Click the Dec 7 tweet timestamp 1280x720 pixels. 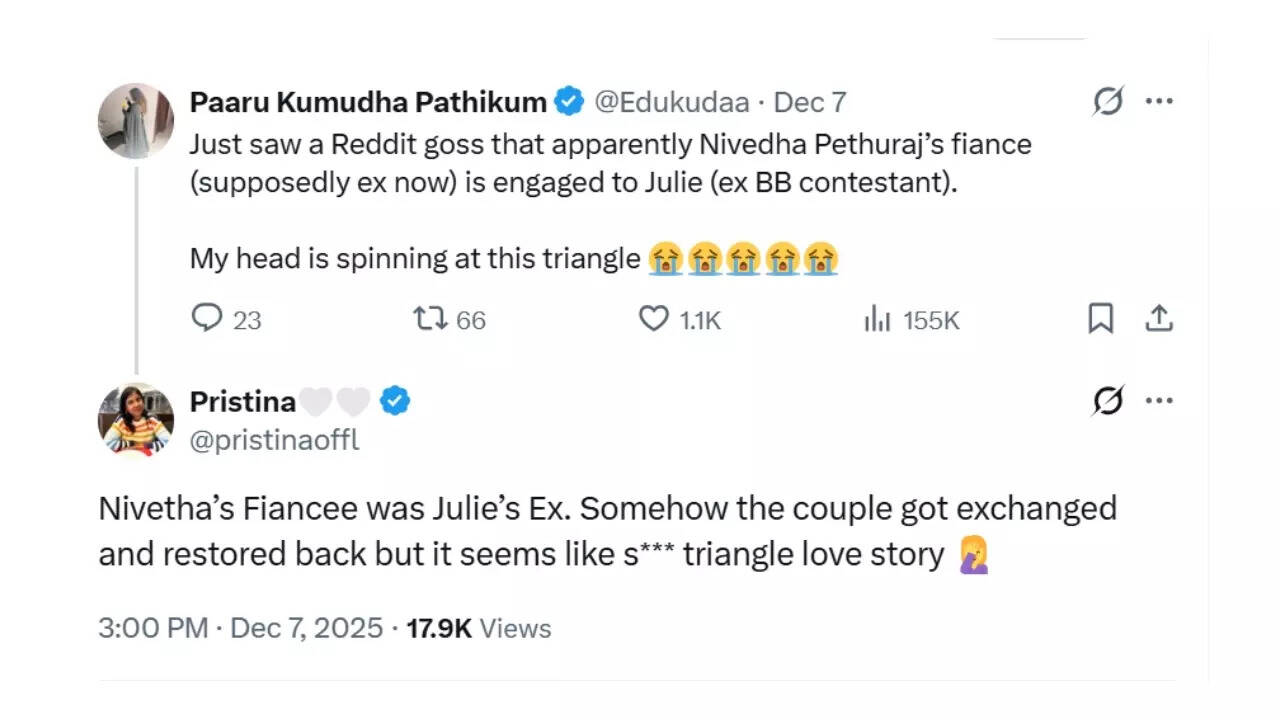coord(810,102)
